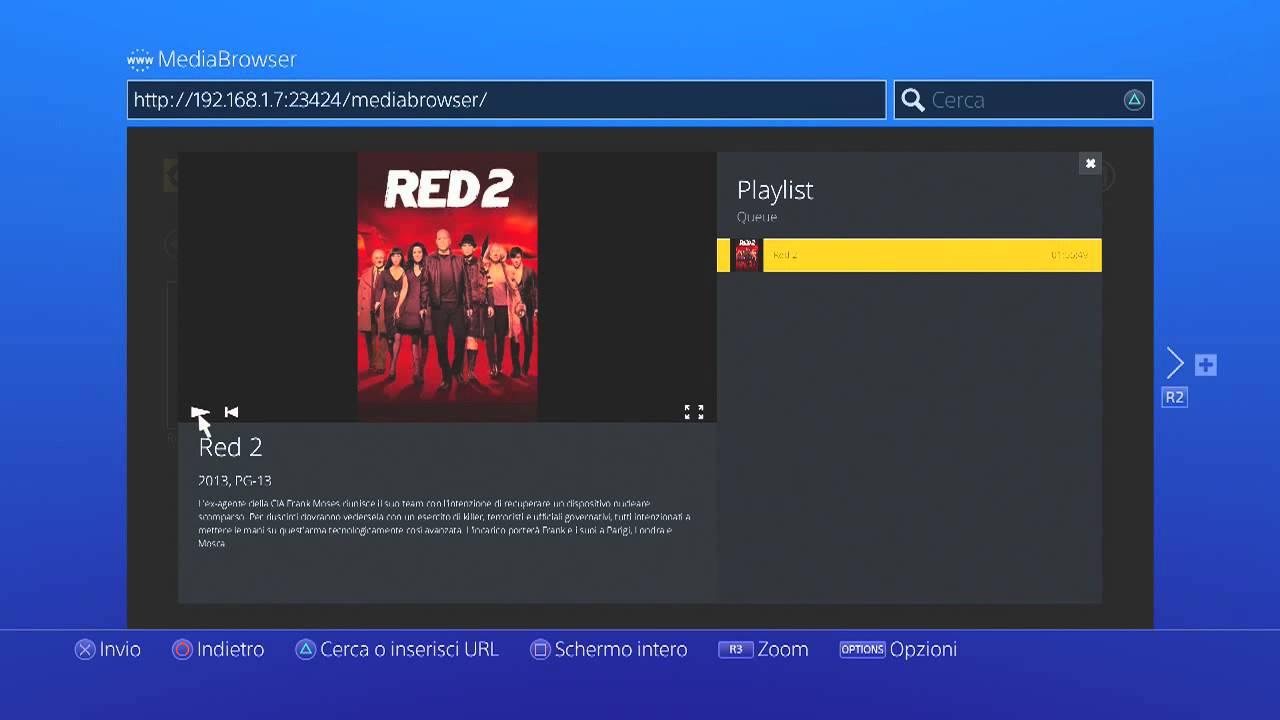Focus the URL address bar
This screenshot has width=1280, height=720.
click(506, 100)
